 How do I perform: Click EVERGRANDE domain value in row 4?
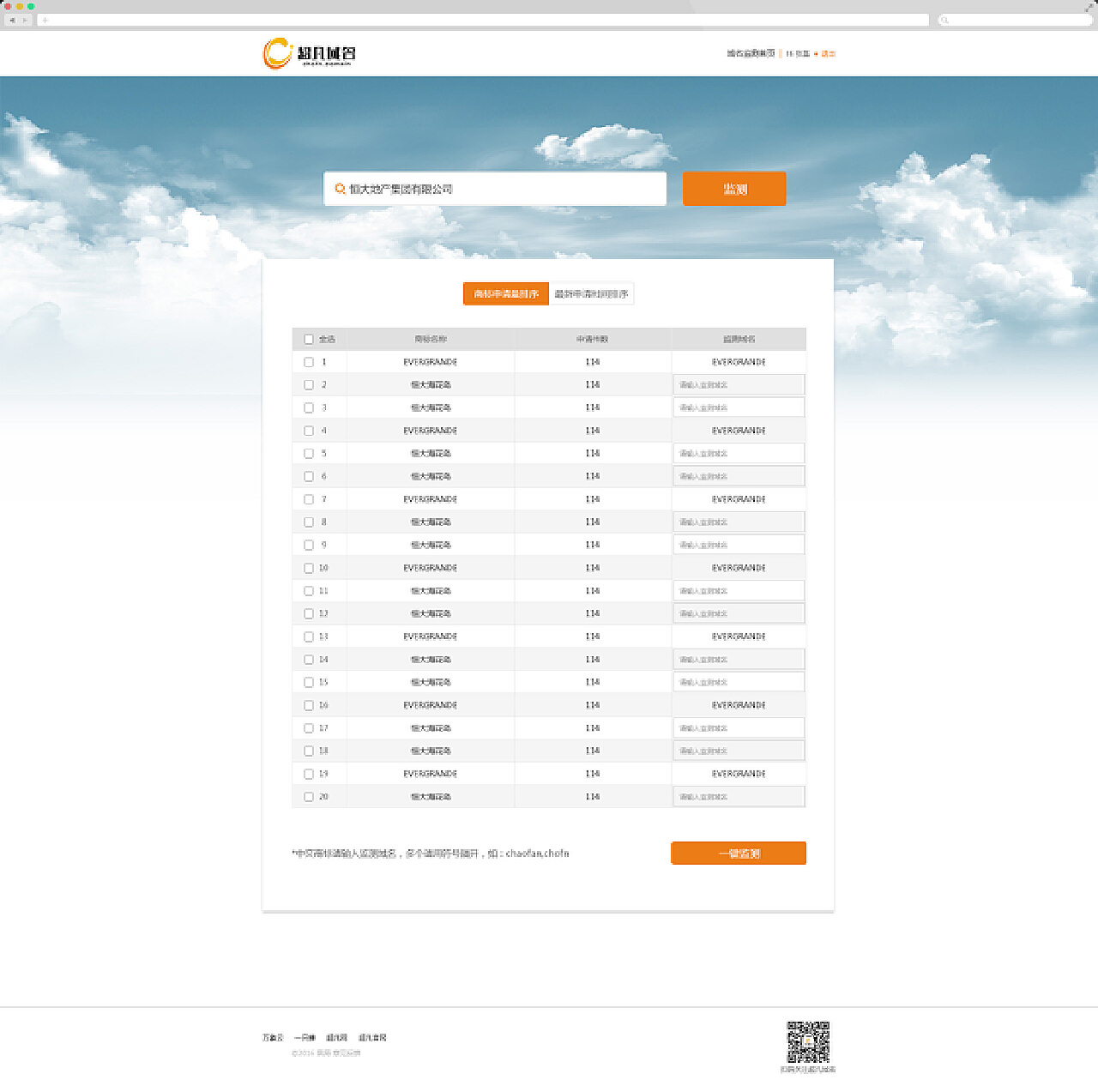tap(739, 431)
